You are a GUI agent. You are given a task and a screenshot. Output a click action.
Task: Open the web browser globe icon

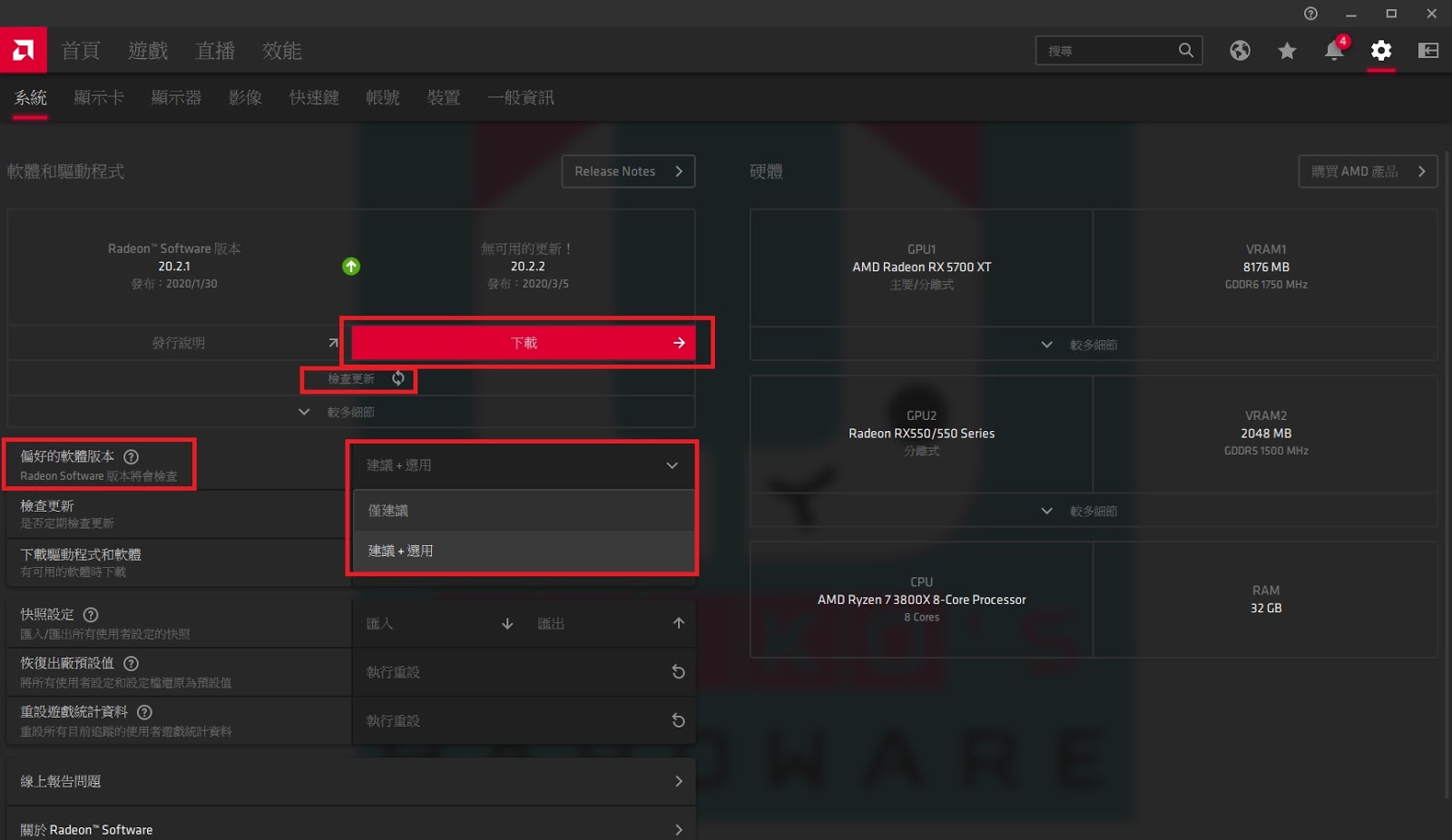point(1240,51)
